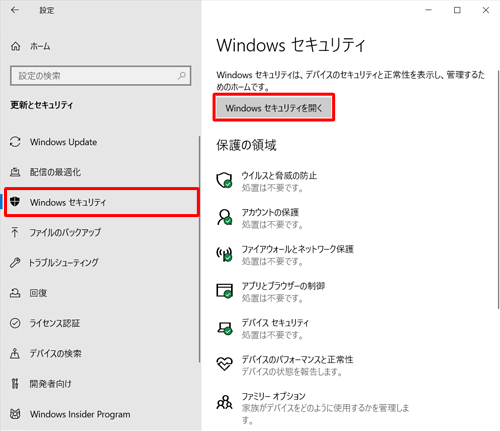Click the 開発者向け tools icon
The width and height of the screenshot is (500, 431).
point(15,384)
